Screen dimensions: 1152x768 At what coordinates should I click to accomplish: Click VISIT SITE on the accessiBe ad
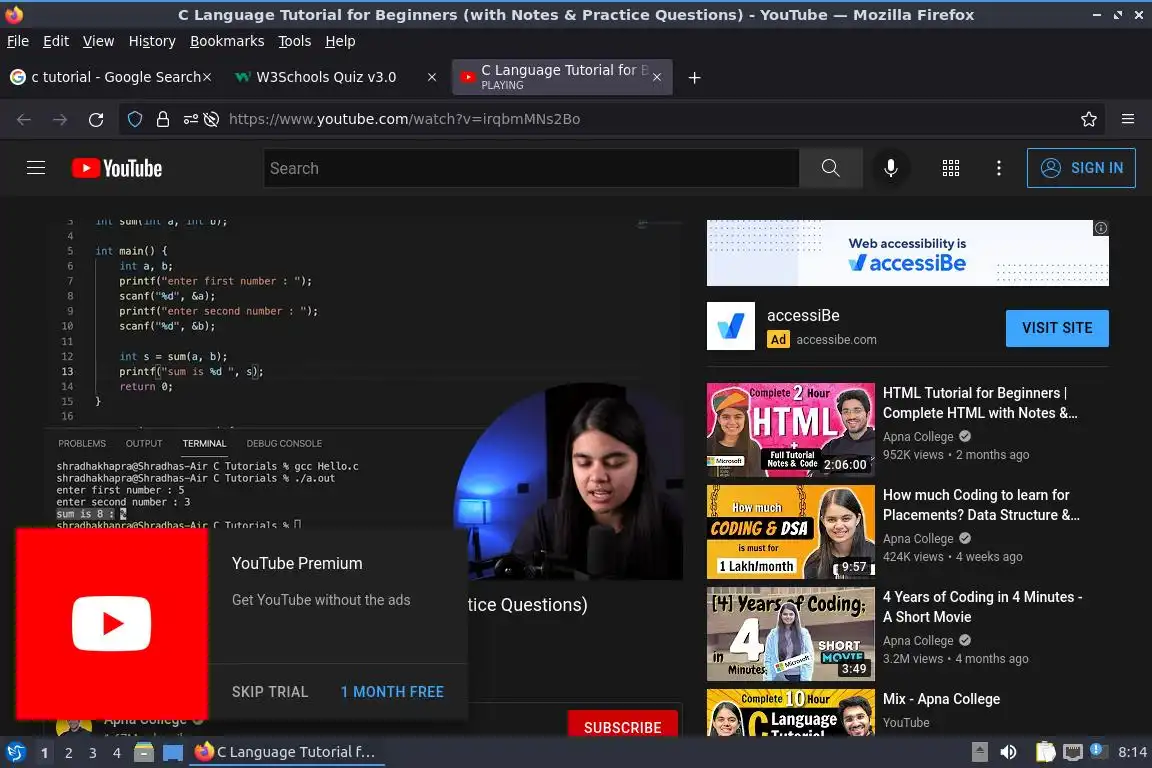(1056, 328)
